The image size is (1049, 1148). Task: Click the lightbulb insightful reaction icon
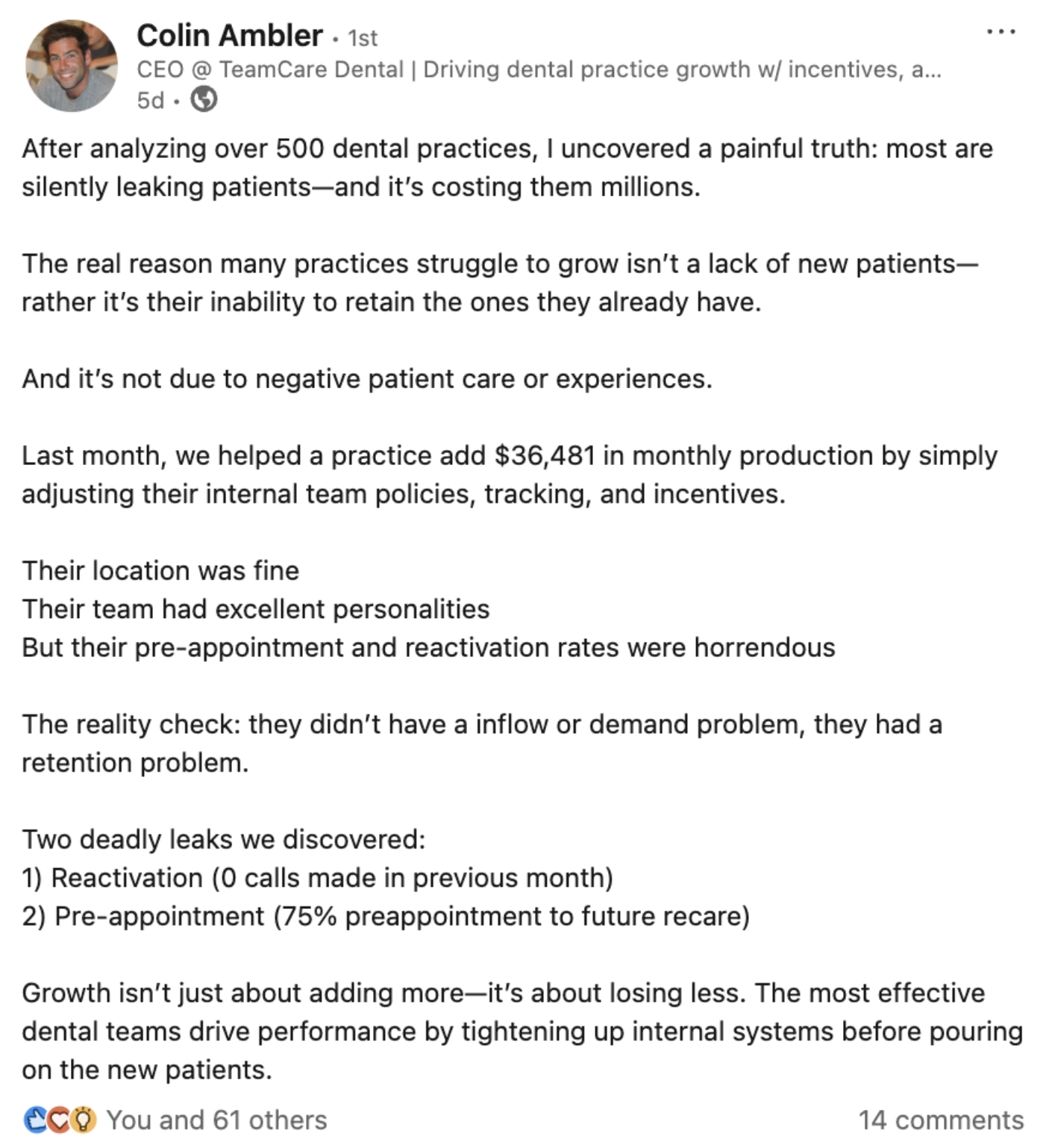tap(84, 1120)
